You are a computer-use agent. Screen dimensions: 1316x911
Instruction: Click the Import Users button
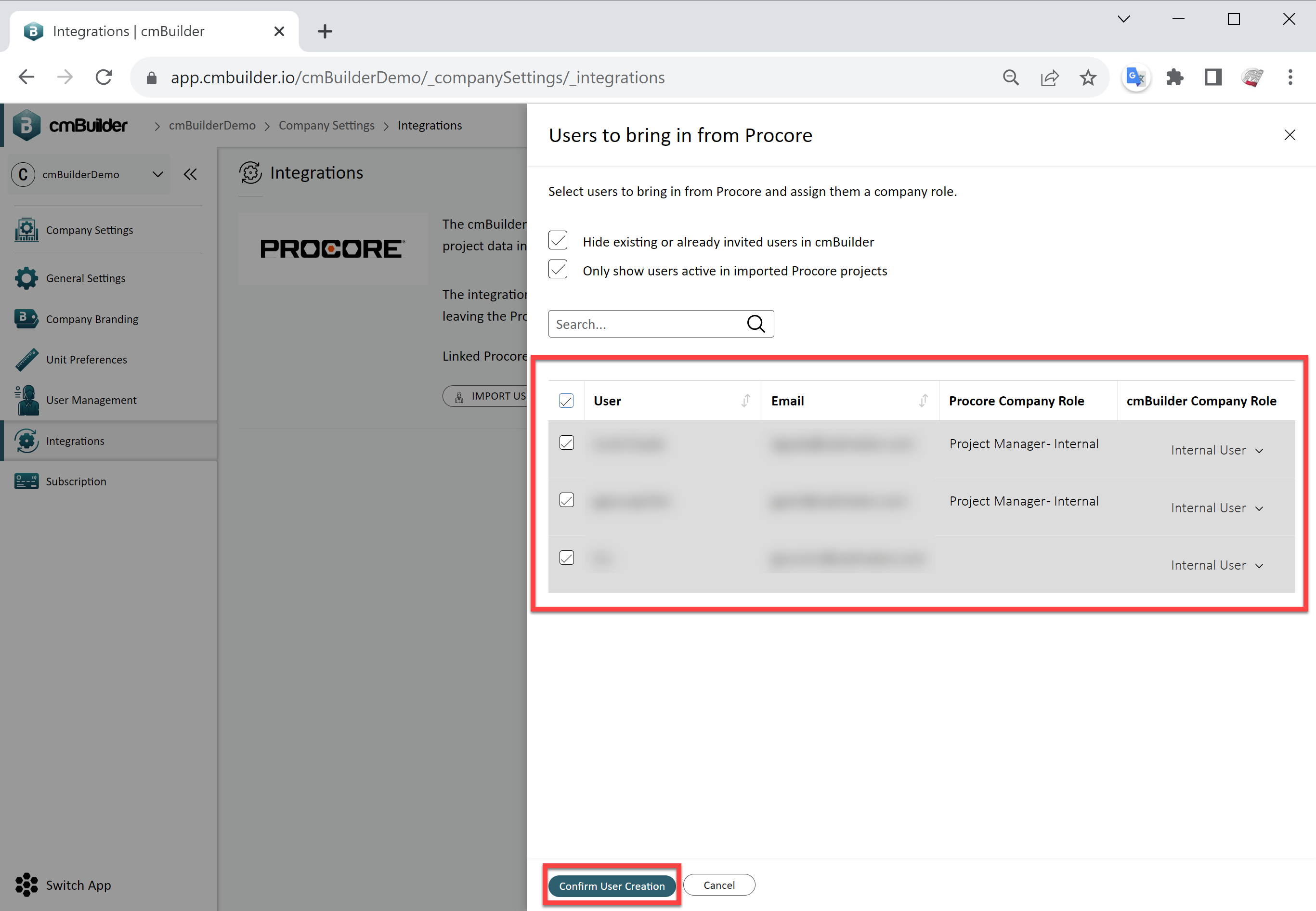coord(485,396)
